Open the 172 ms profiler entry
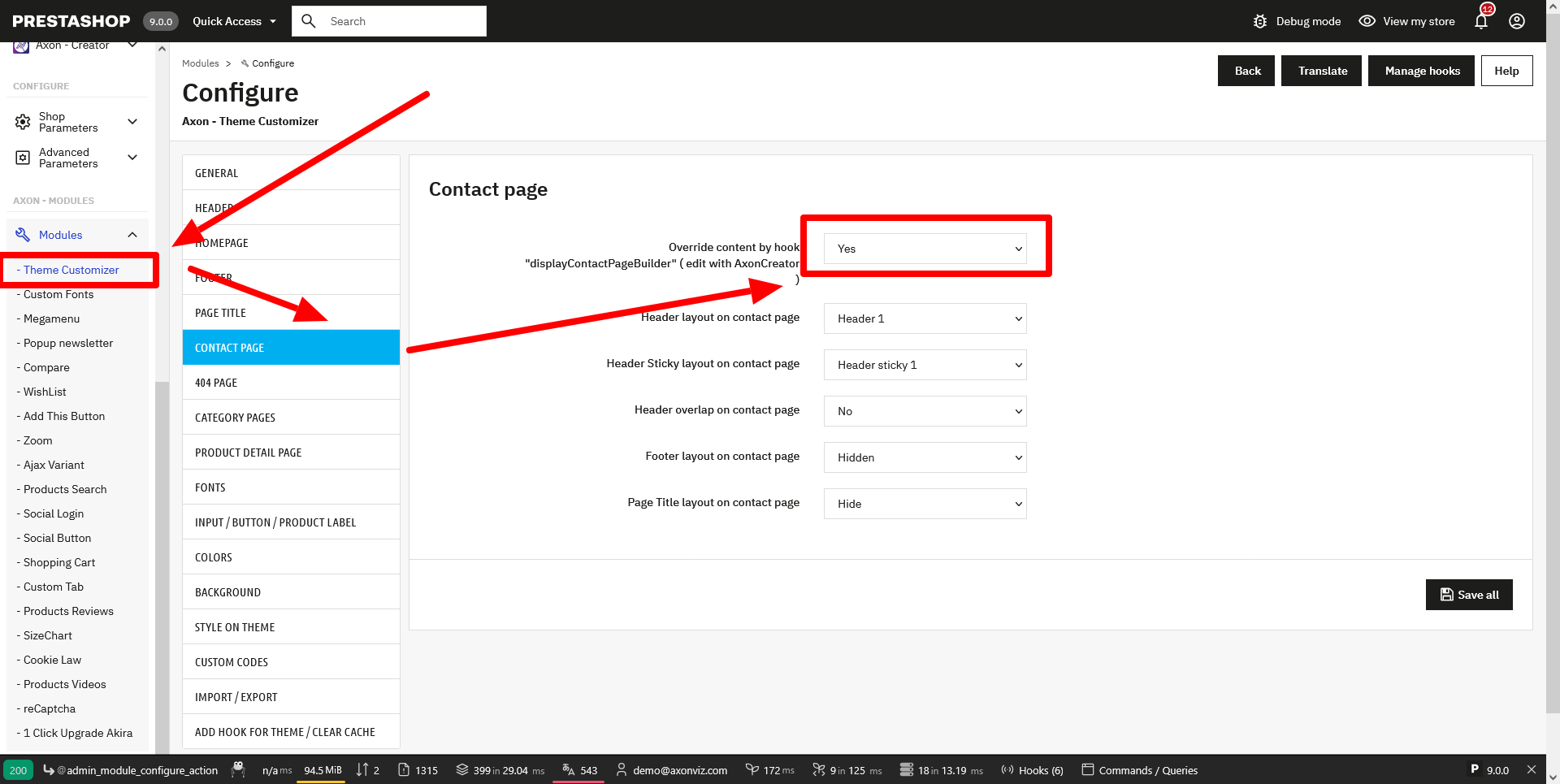 coord(770,770)
